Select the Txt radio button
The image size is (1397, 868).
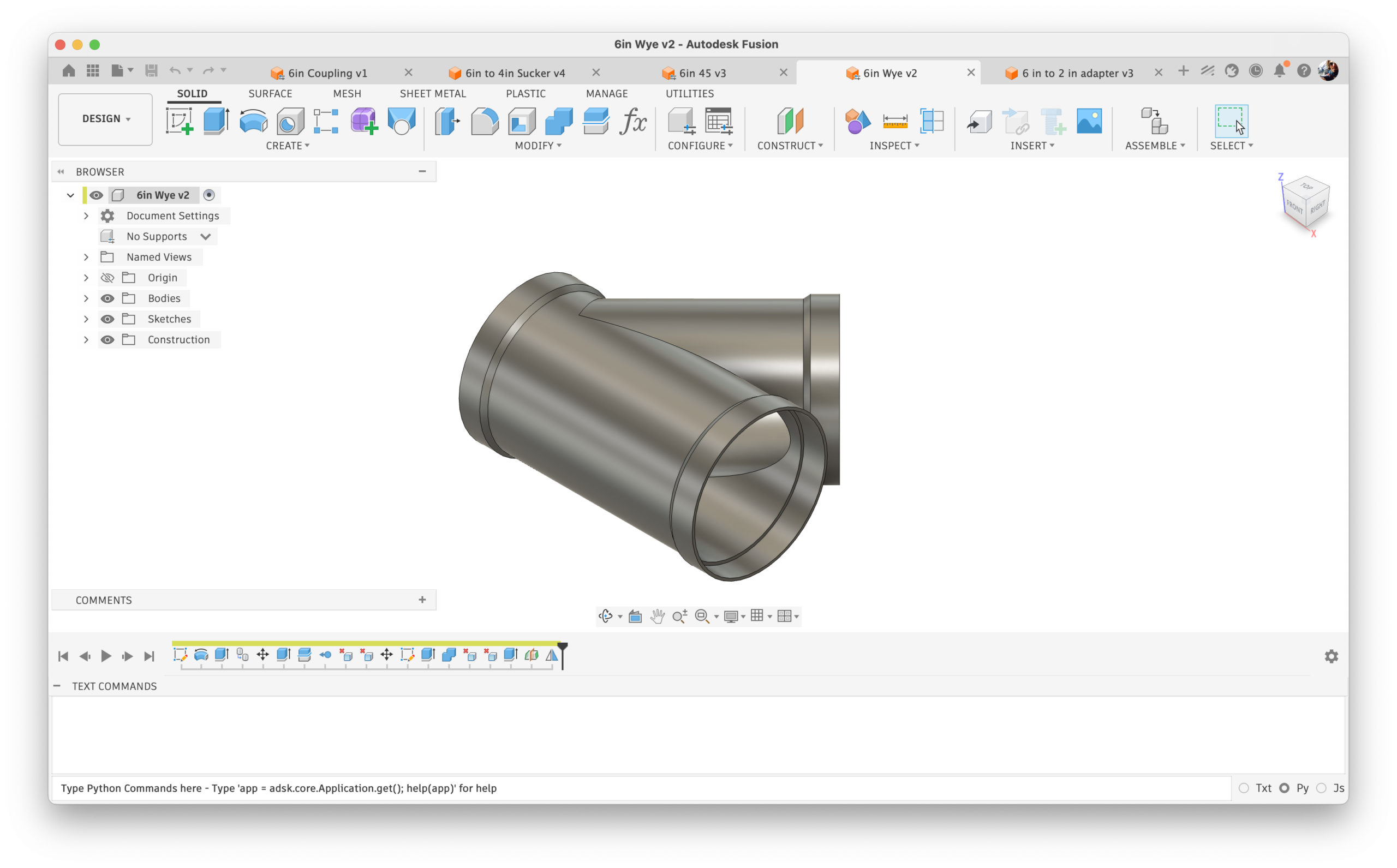1244,788
